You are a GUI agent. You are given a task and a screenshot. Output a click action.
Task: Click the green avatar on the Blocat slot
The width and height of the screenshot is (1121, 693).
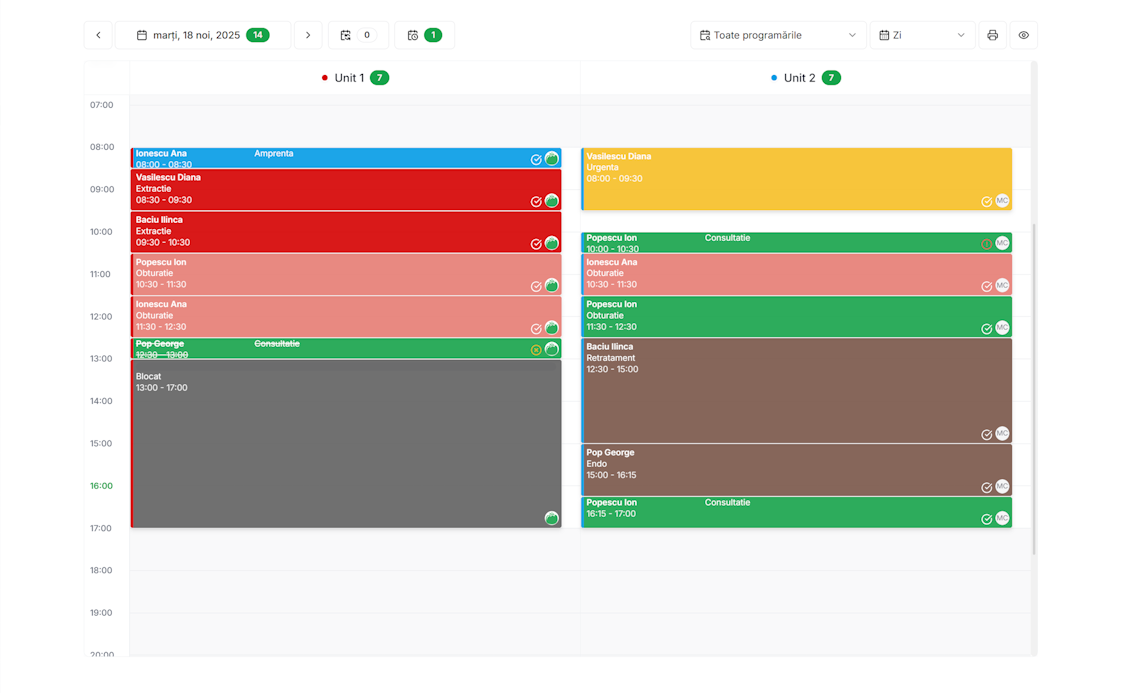pos(551,518)
